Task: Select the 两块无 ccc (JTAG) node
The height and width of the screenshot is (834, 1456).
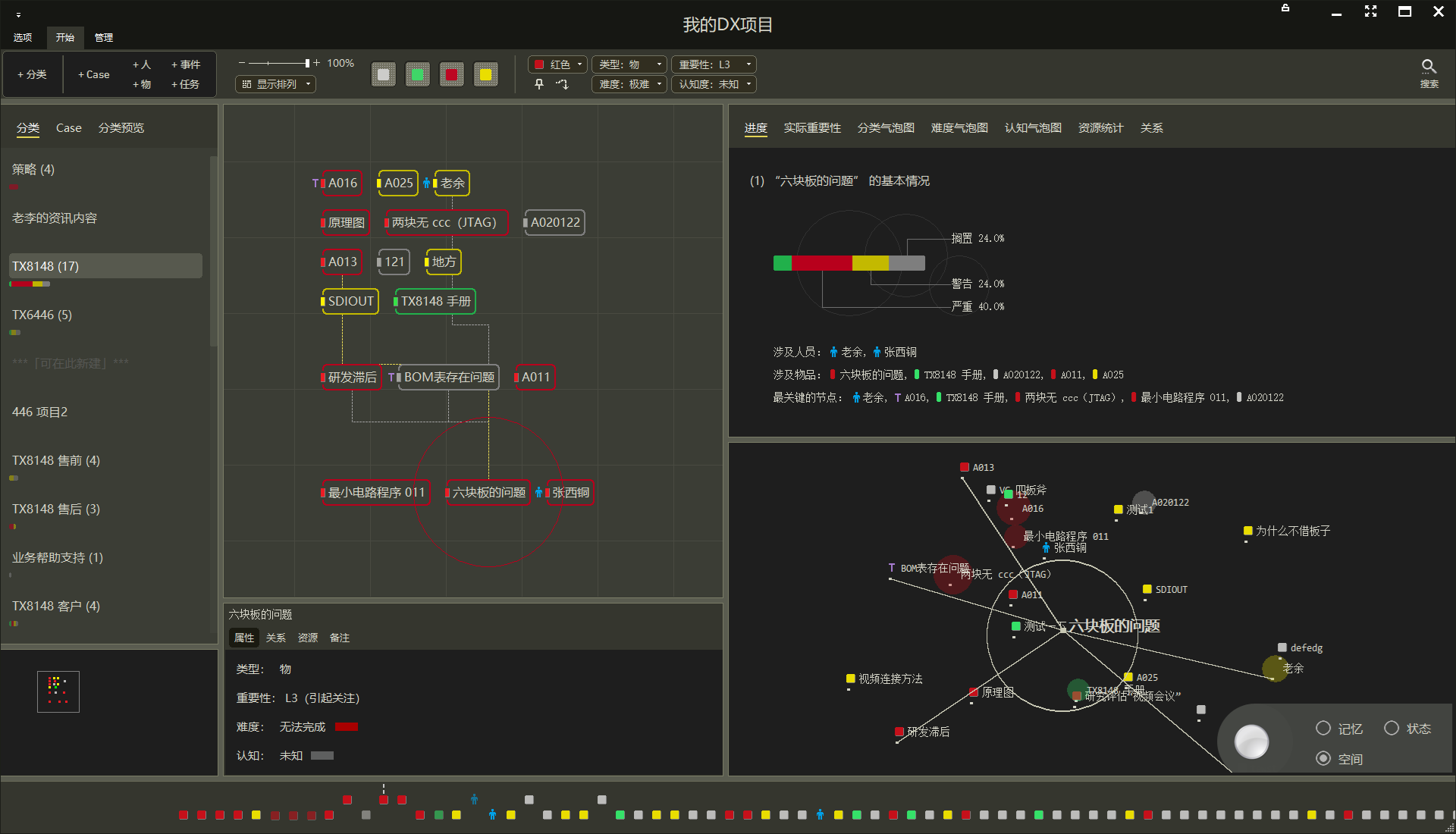Action: (446, 222)
